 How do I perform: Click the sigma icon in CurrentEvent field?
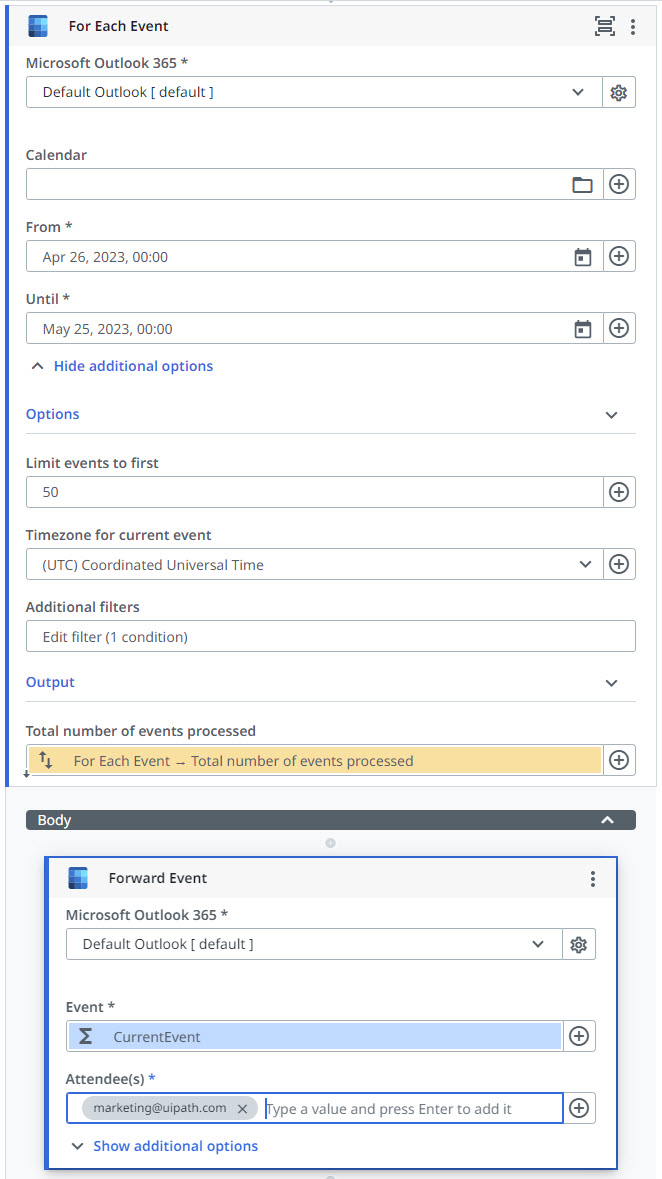coord(86,1036)
